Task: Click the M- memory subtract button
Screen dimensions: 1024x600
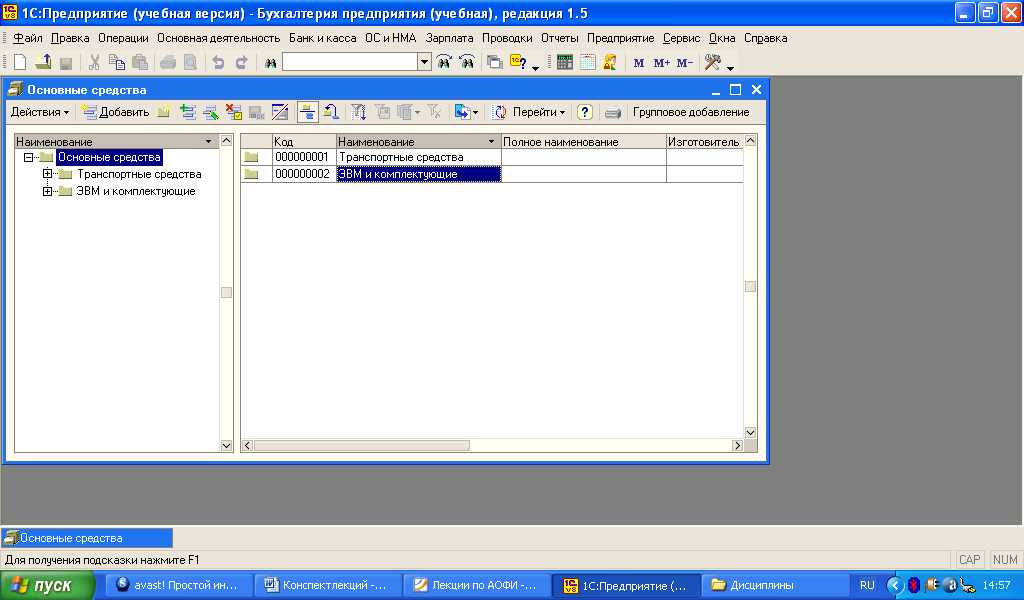Action: click(684, 63)
